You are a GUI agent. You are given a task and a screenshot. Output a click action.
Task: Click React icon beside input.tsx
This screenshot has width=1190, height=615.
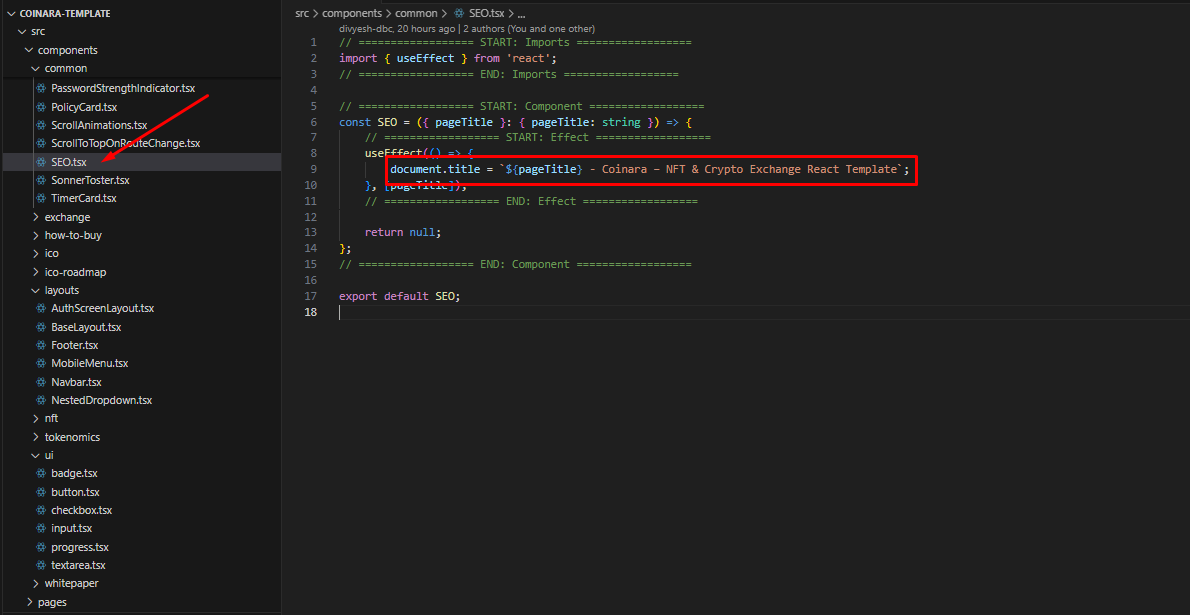coord(42,528)
